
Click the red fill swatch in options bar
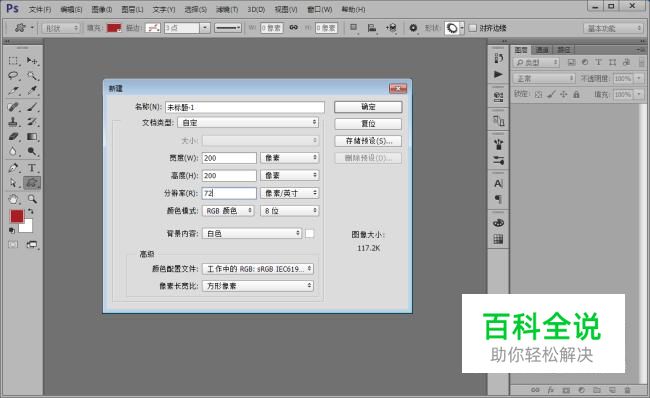point(114,28)
